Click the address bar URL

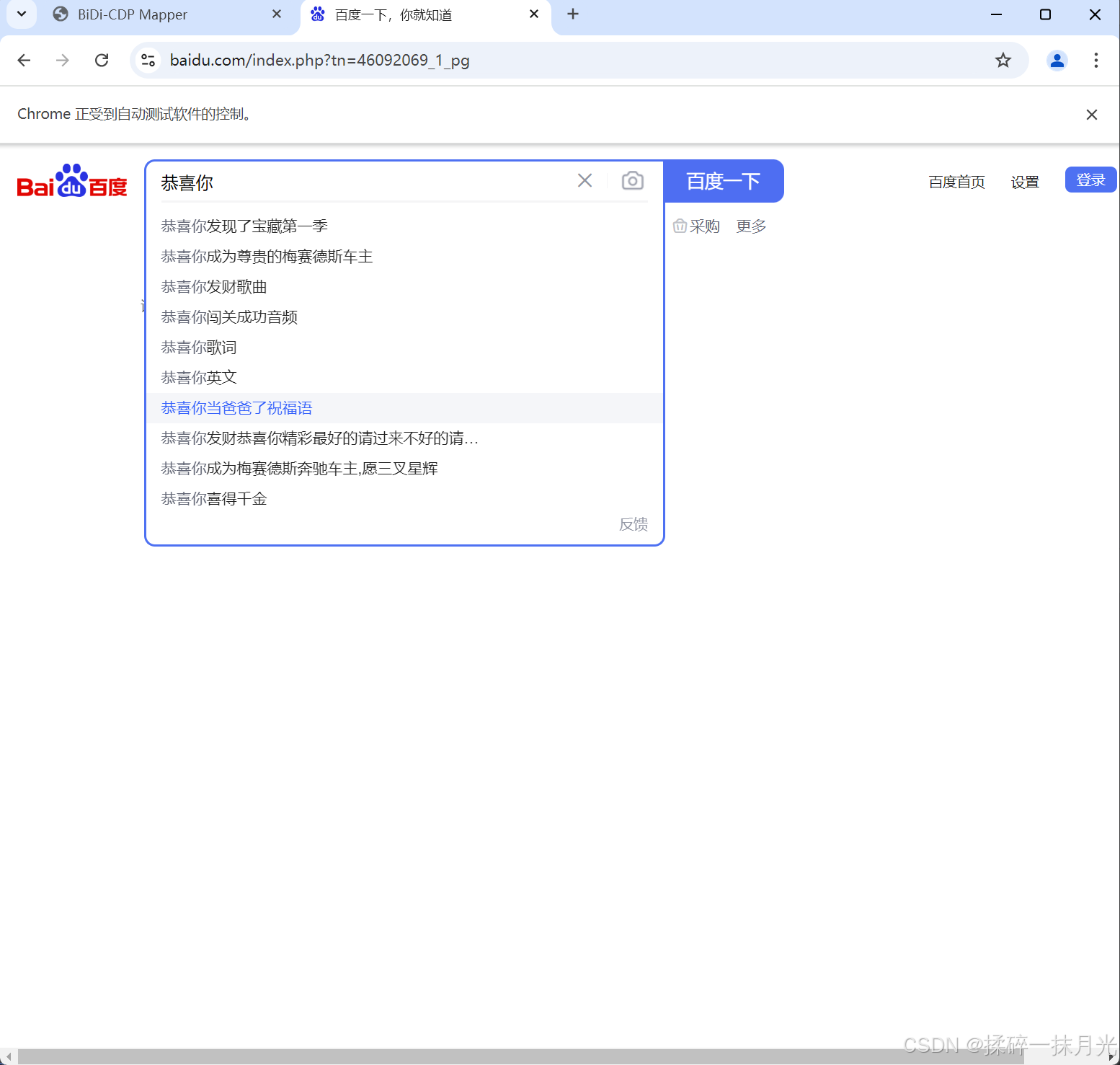(319, 60)
